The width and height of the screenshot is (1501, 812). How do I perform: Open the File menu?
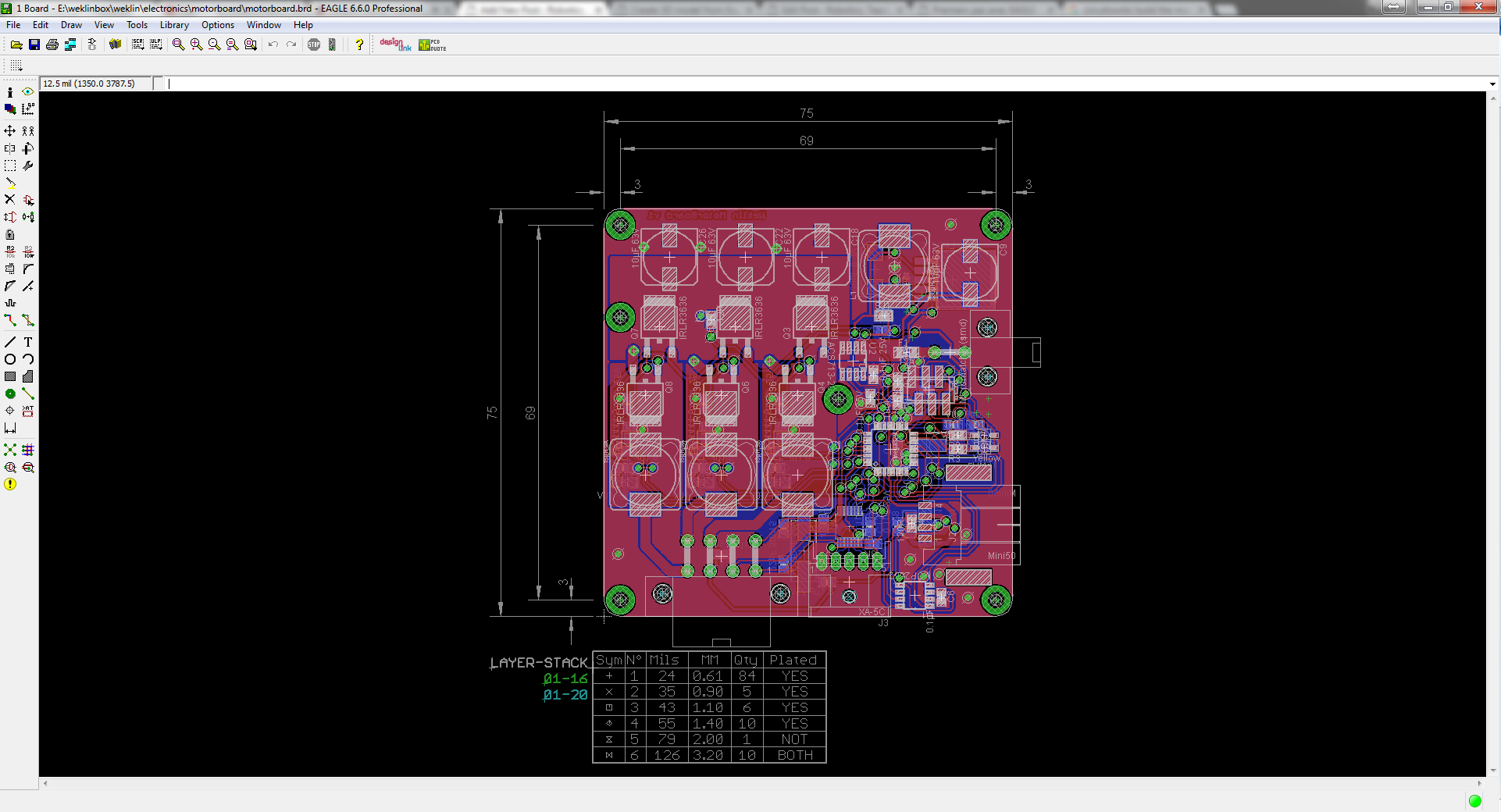(13, 25)
